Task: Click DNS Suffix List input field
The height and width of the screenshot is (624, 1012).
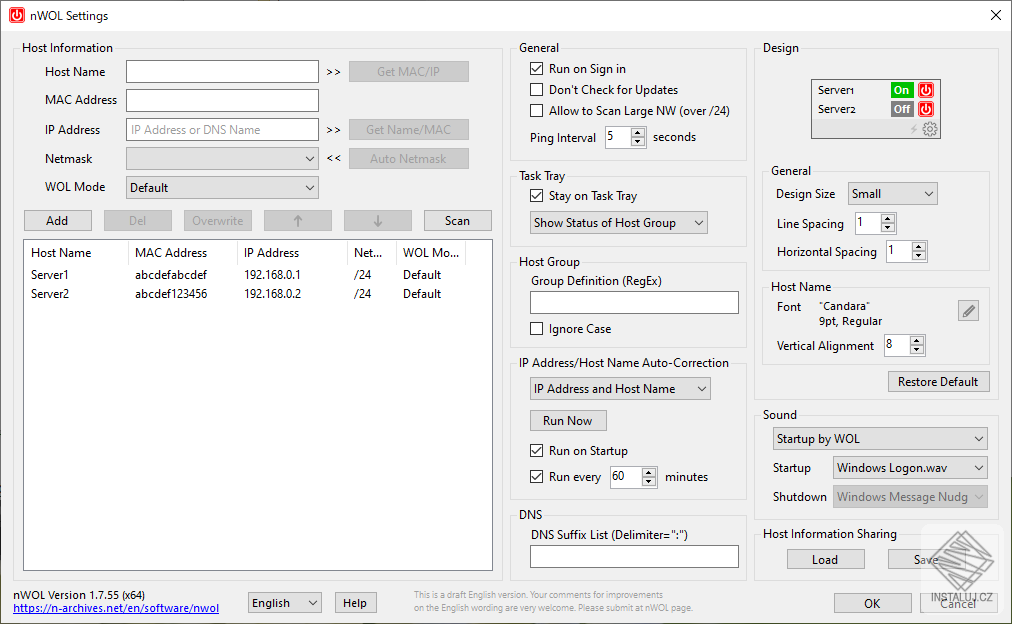Action: 634,557
